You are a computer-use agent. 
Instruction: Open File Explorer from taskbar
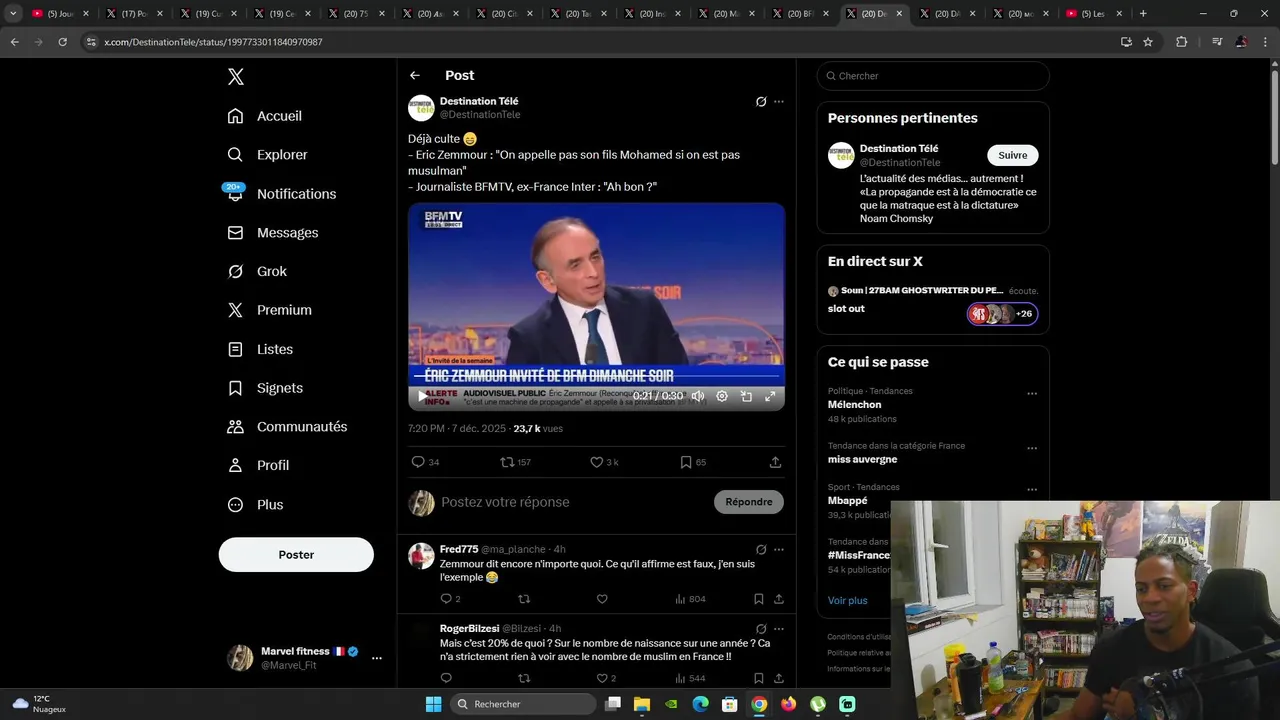coord(642,704)
